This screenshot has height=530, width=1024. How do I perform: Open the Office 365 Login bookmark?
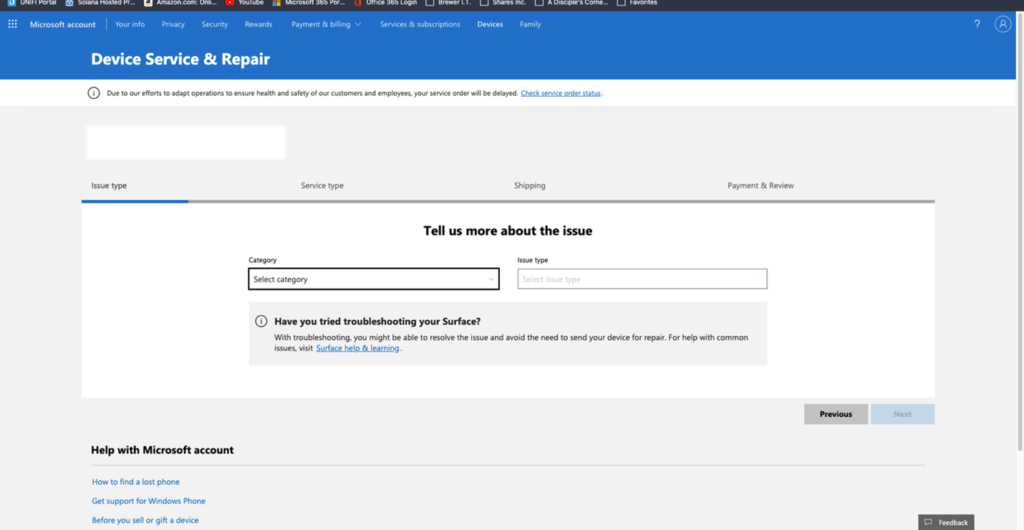[x=385, y=3]
